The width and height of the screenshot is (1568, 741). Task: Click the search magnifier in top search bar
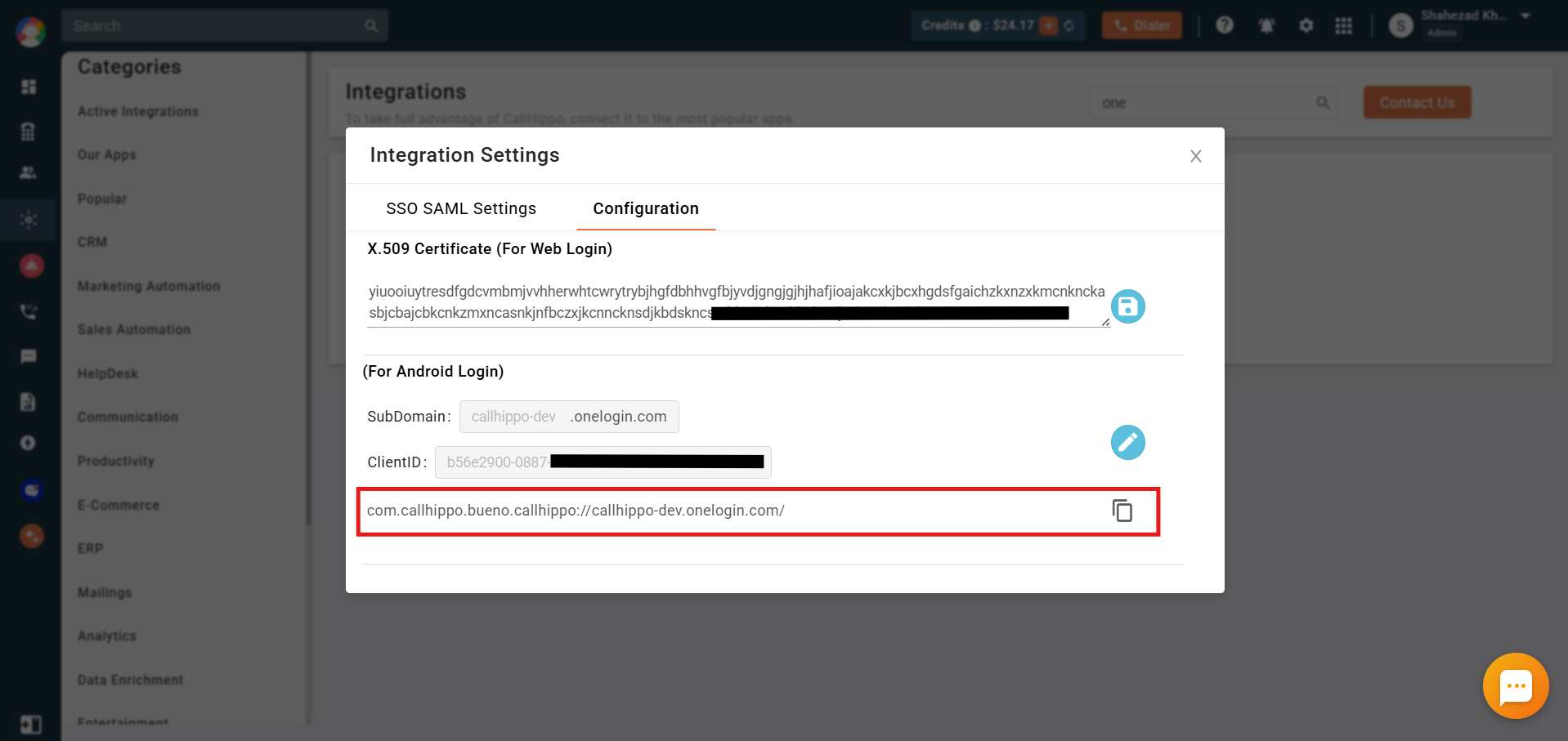point(371,26)
